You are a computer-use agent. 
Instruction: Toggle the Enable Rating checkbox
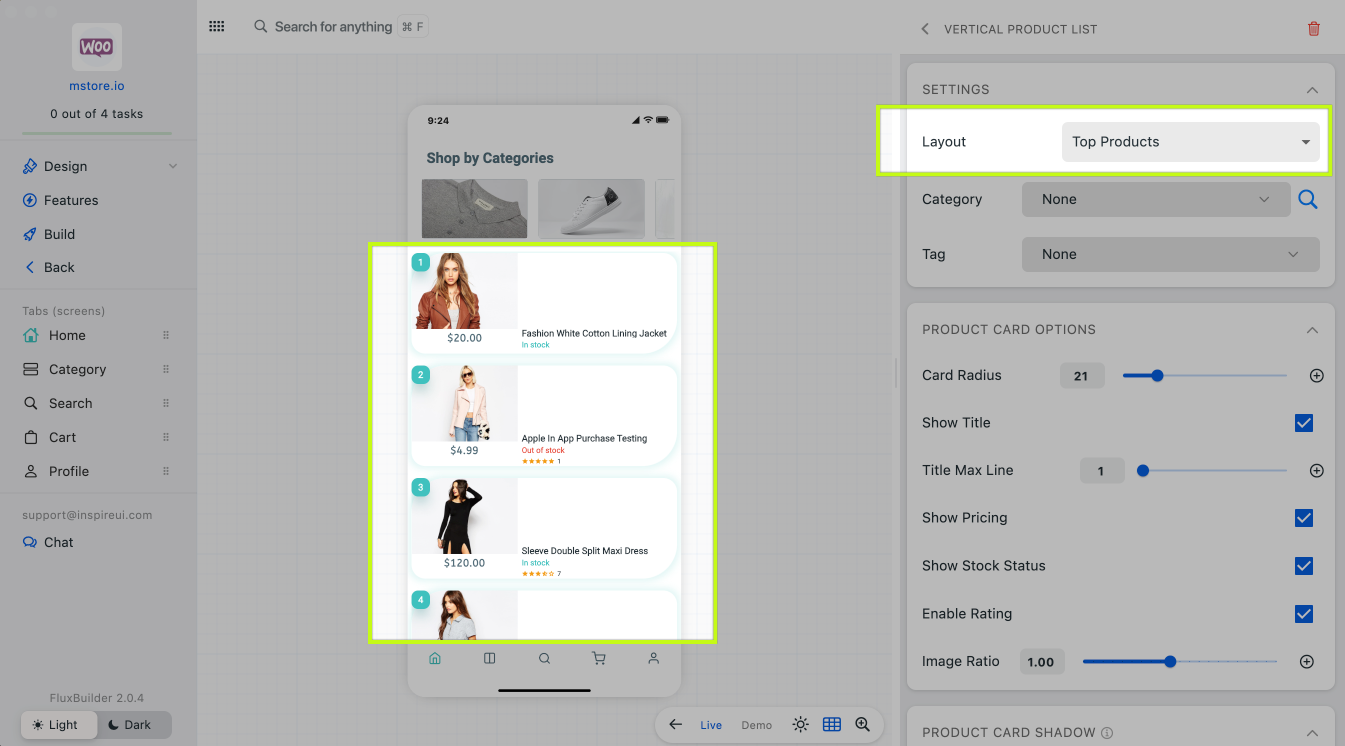tap(1303, 614)
